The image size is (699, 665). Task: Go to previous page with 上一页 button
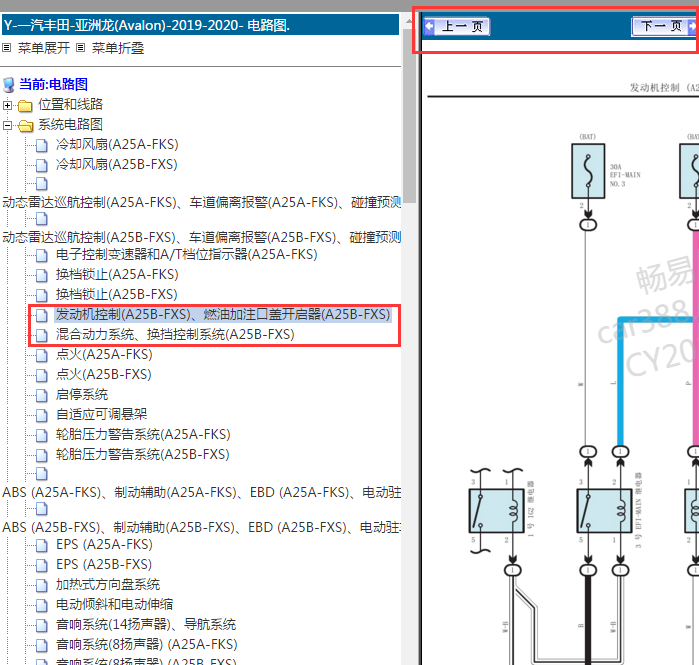pos(456,26)
